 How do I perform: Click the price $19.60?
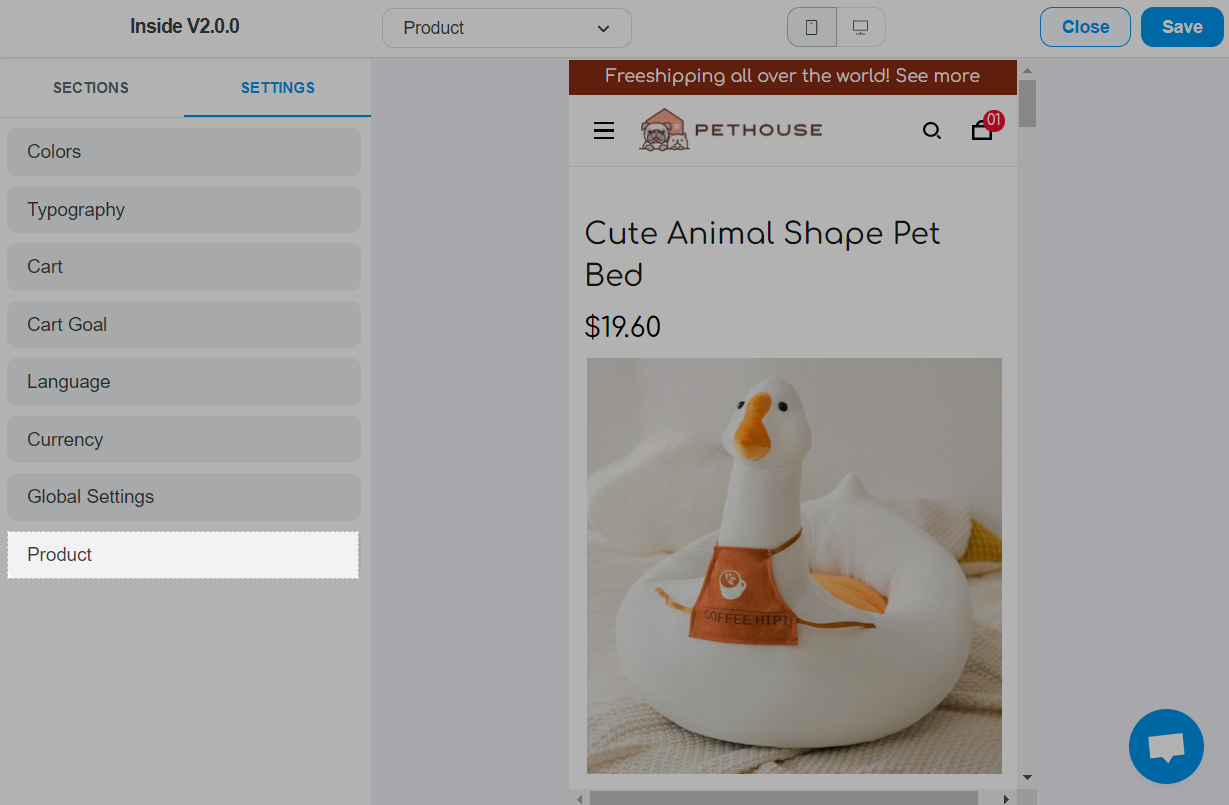[623, 327]
